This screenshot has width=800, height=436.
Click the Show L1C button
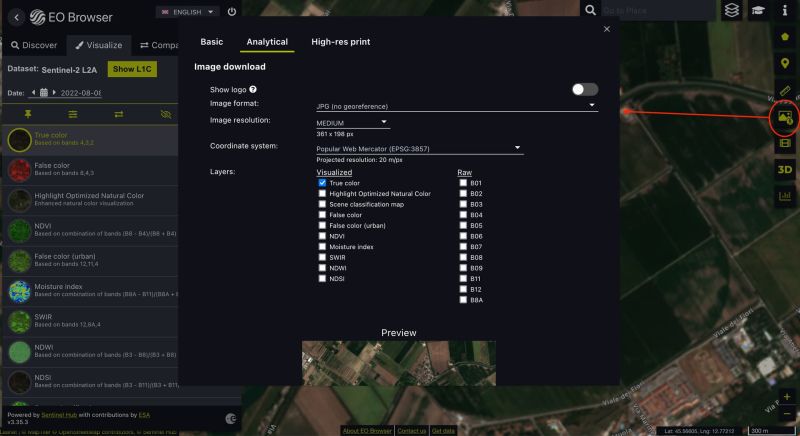[132, 69]
